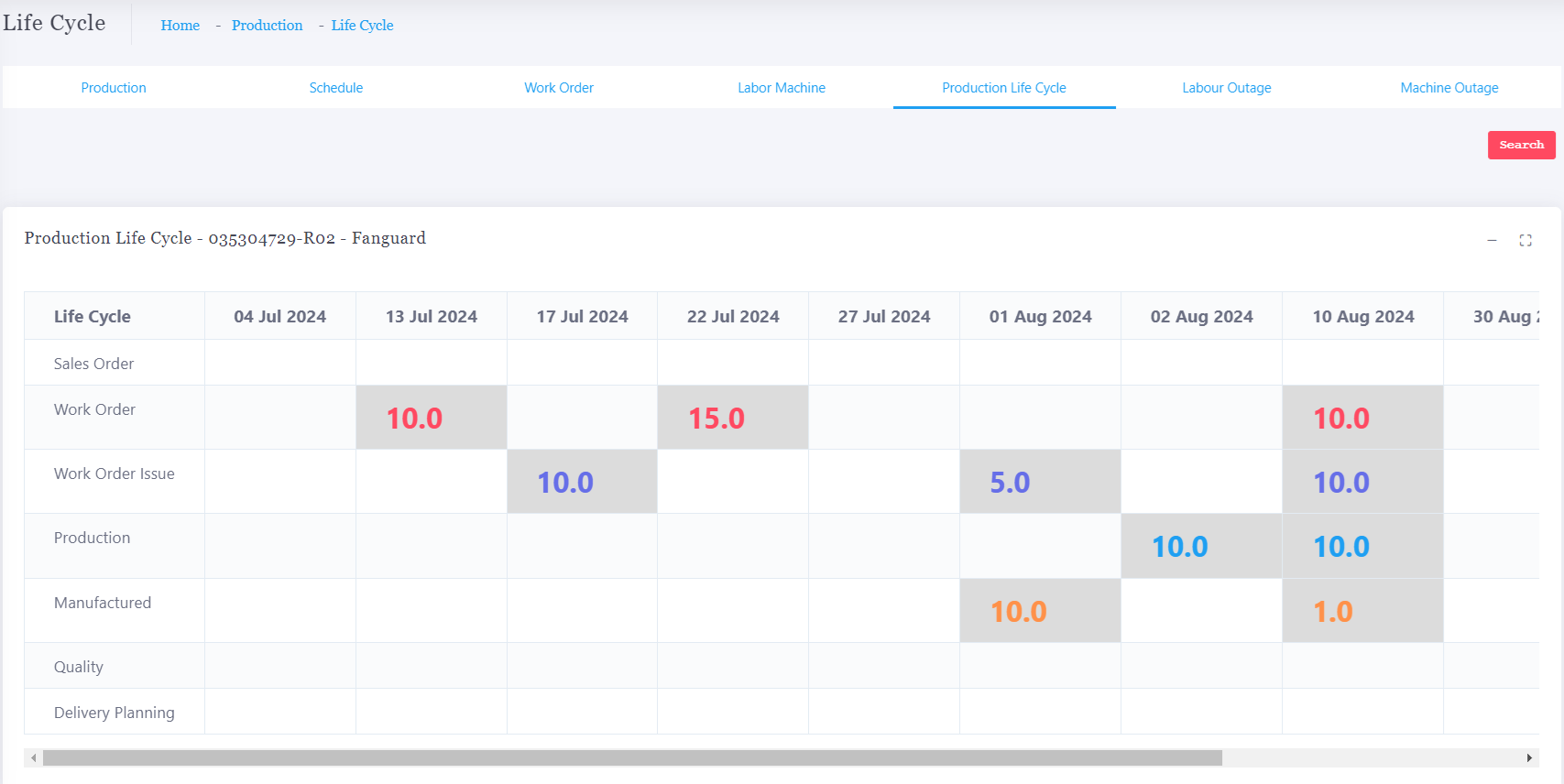Click the 10 Aug 2024 column header
The image size is (1564, 784).
tap(1363, 316)
